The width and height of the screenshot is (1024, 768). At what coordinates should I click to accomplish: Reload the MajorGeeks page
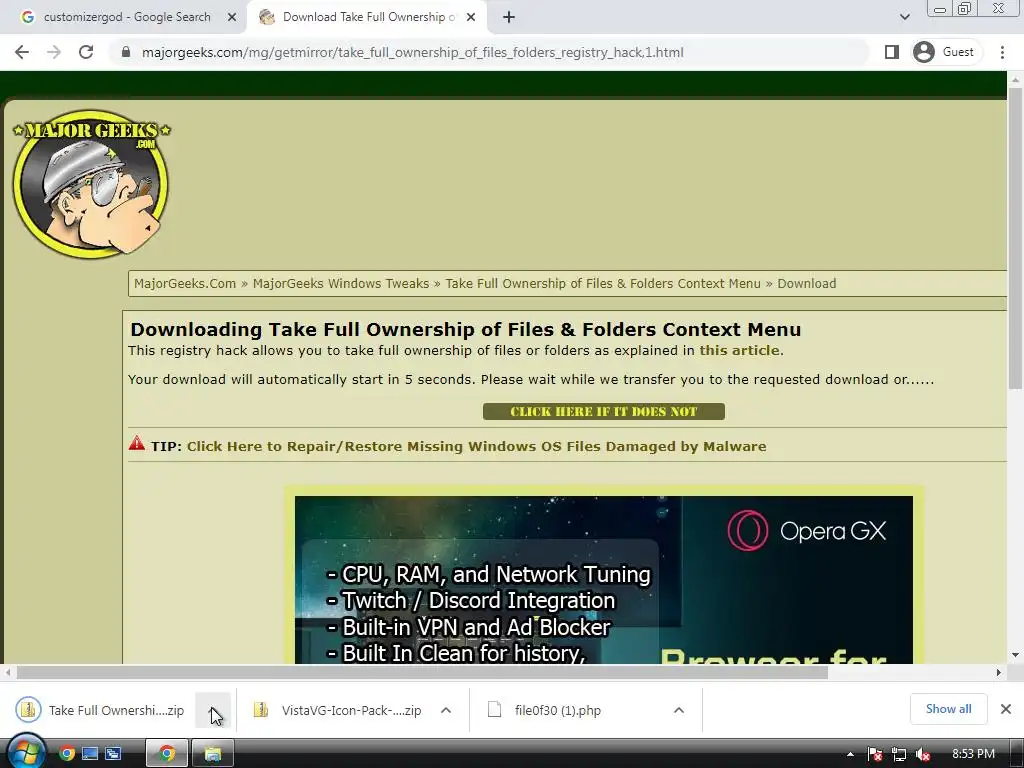coord(86,52)
